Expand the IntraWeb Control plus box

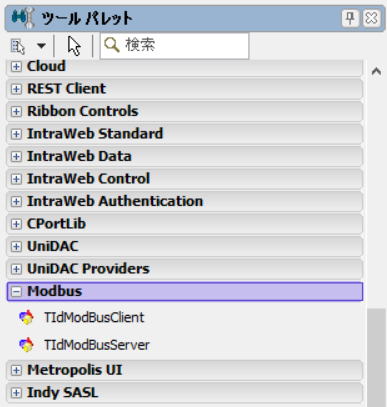[16, 179]
